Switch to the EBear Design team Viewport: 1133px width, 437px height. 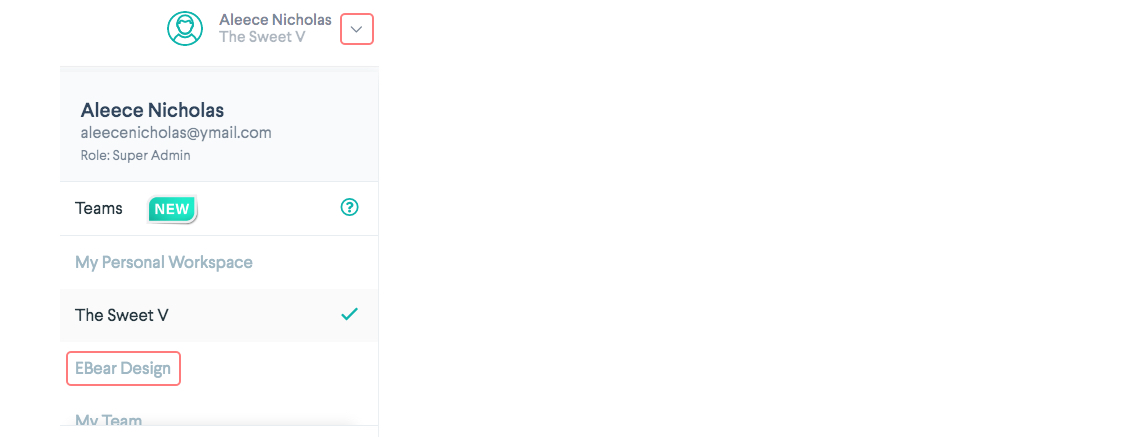[123, 368]
